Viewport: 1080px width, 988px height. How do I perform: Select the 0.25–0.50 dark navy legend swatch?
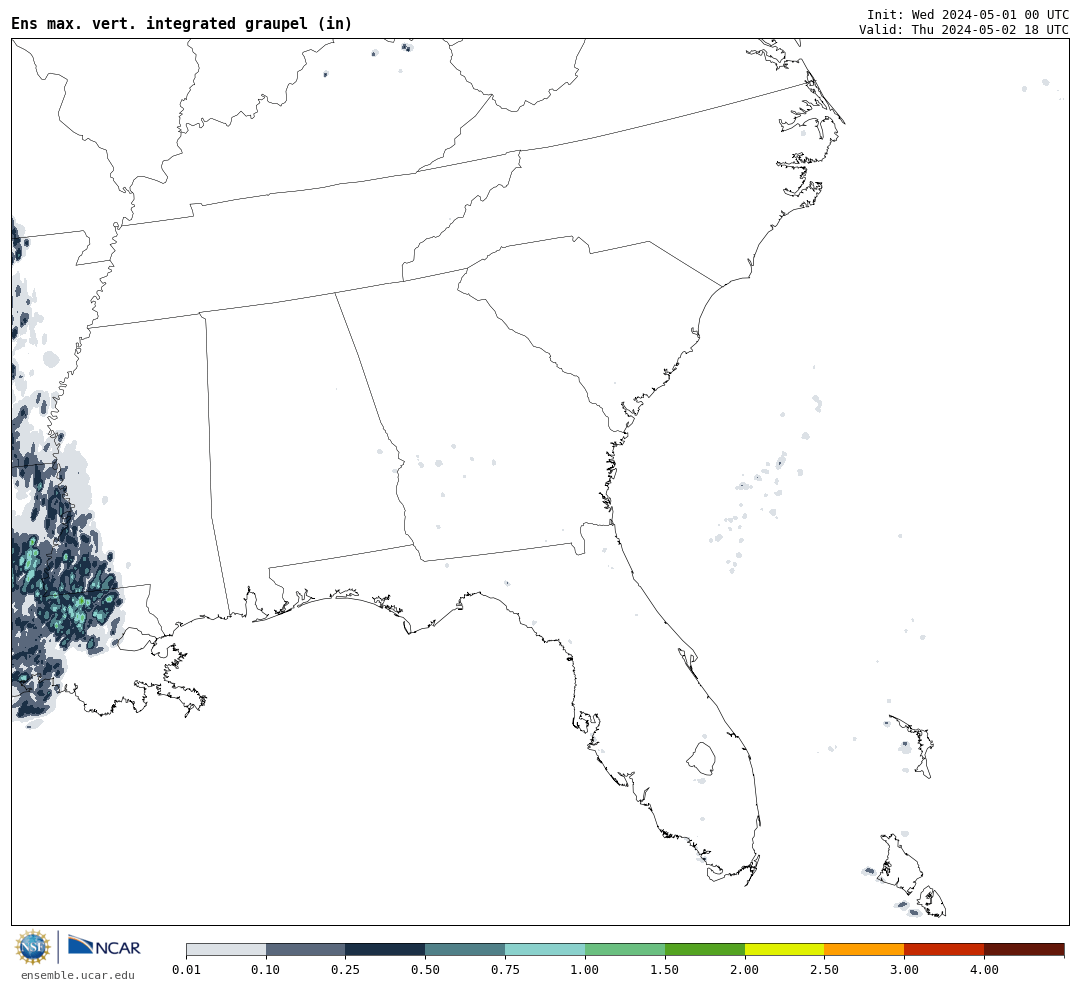(385, 949)
